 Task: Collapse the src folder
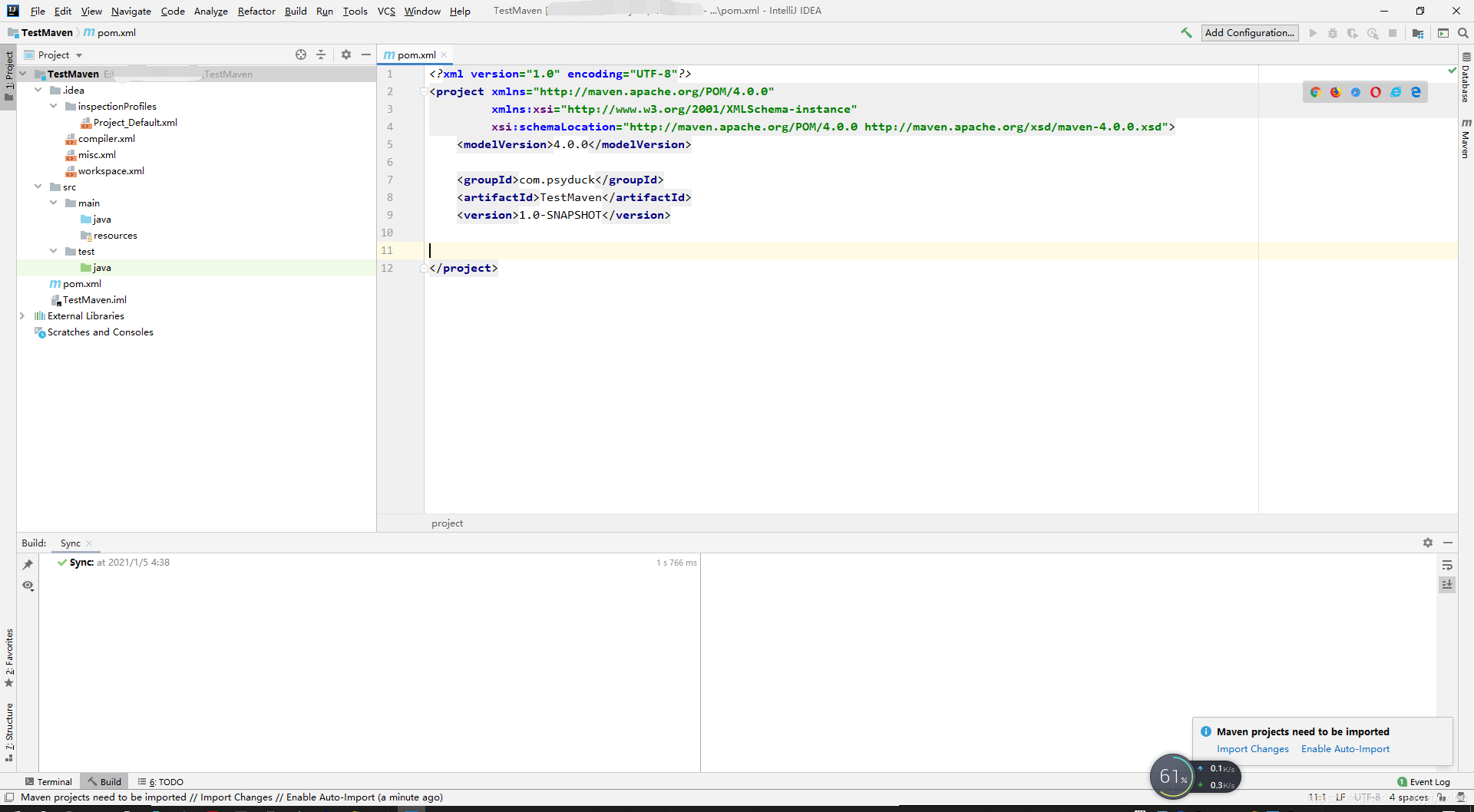[38, 186]
